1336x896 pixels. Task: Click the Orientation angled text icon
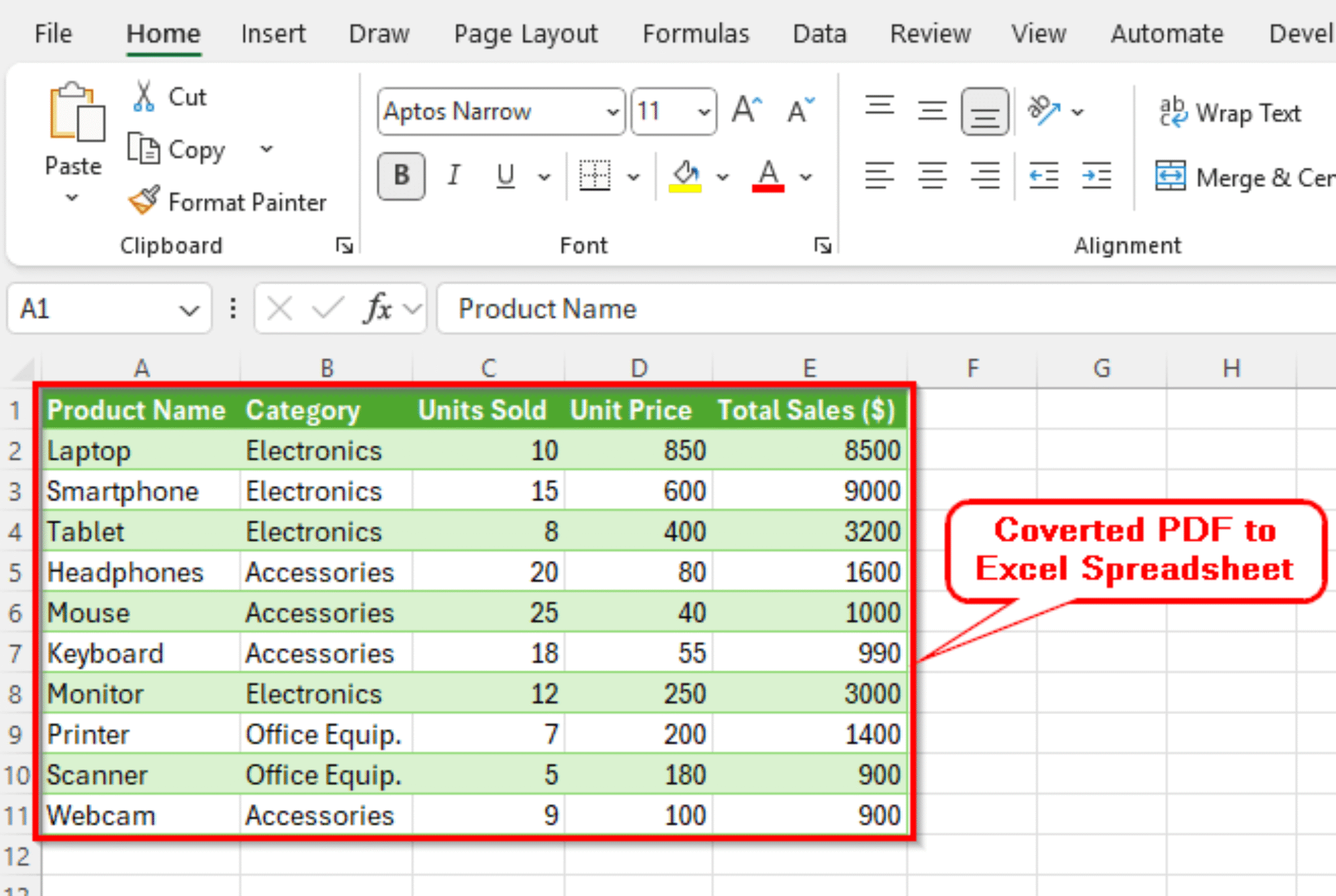[x=1044, y=111]
